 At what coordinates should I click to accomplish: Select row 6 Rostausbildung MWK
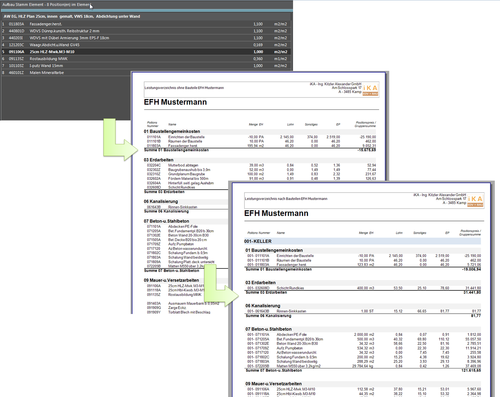[x=146, y=59]
